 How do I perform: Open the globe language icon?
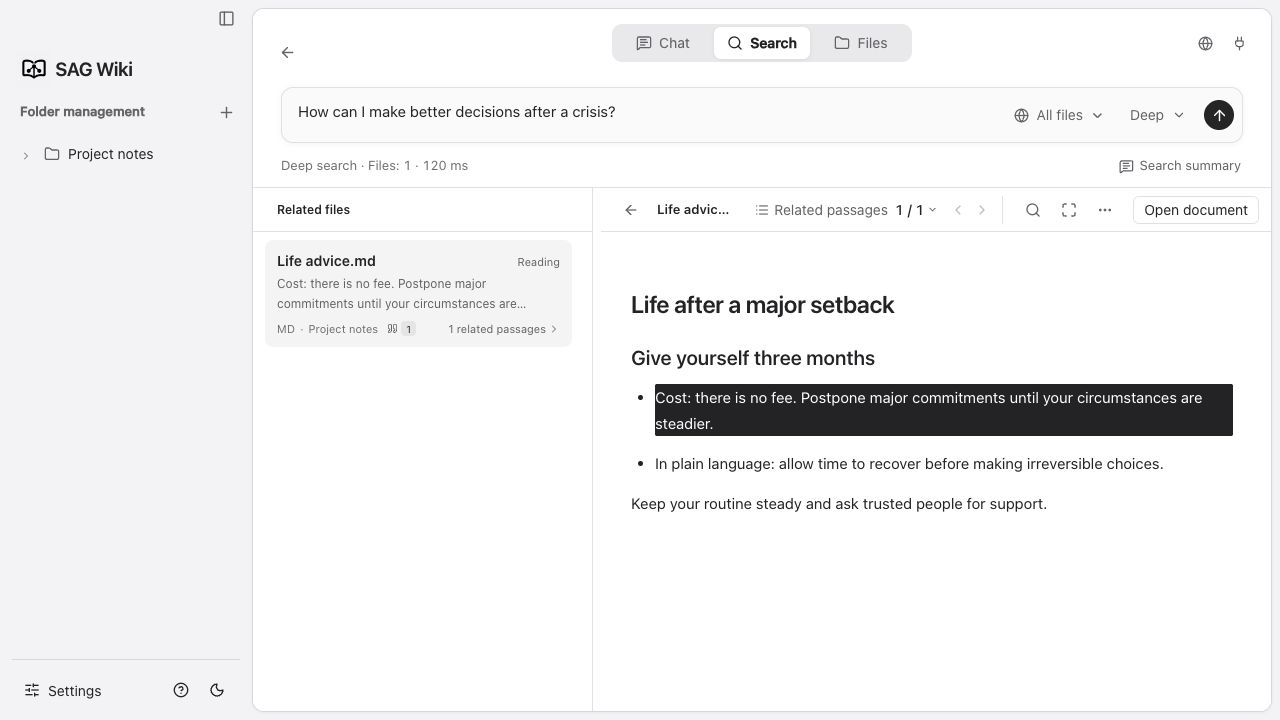click(x=1205, y=43)
